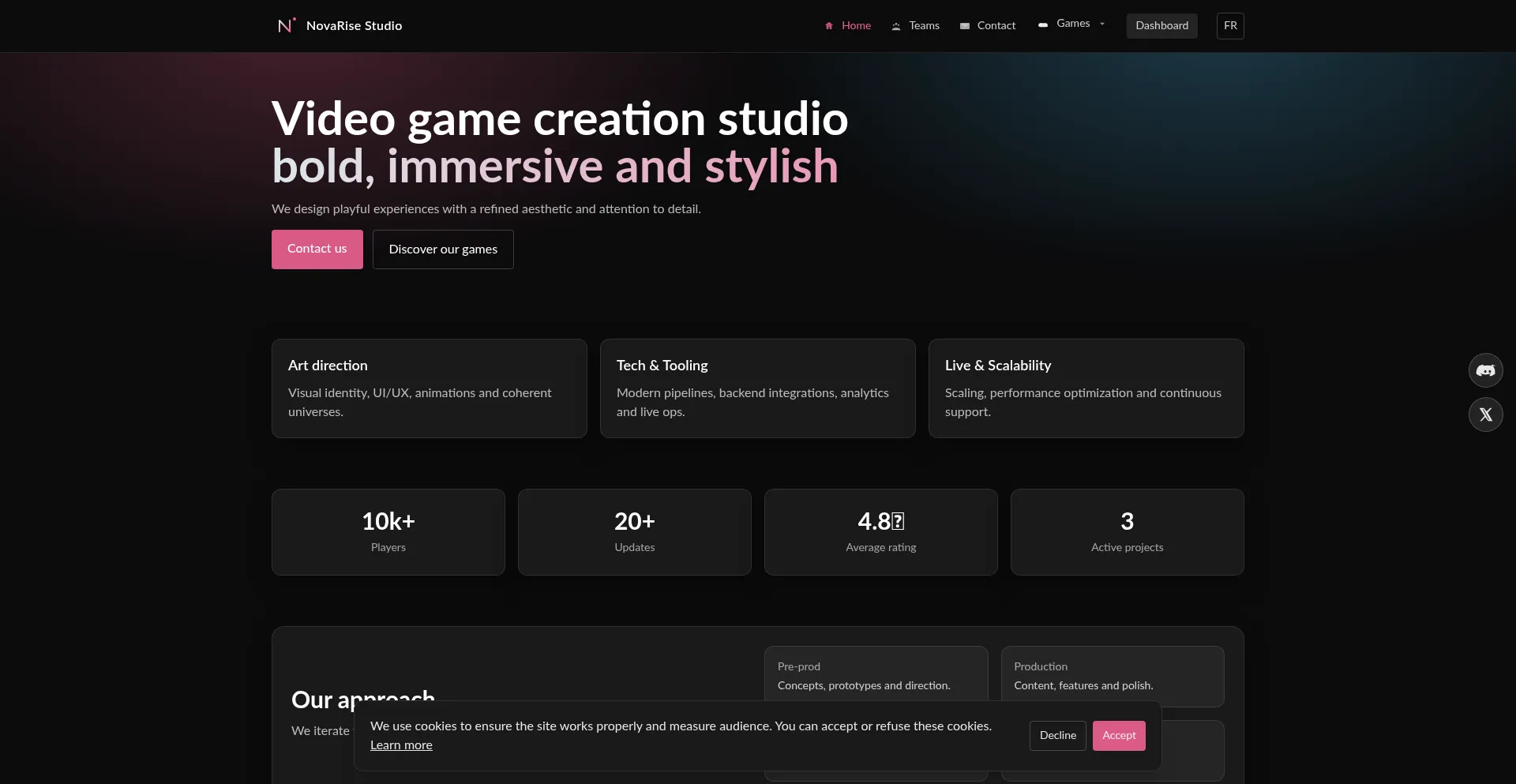1516x784 pixels.
Task: Click the "Art direction" card
Action: pos(429,388)
